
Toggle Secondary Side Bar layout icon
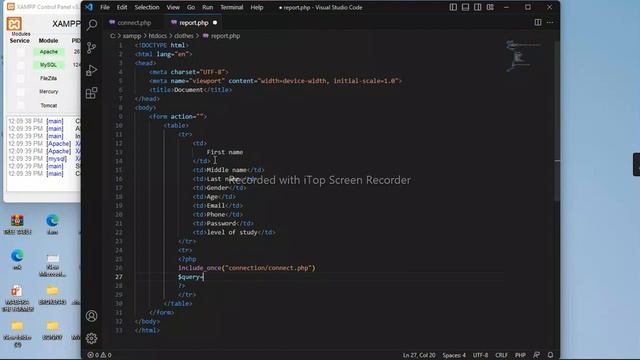click(x=478, y=7)
